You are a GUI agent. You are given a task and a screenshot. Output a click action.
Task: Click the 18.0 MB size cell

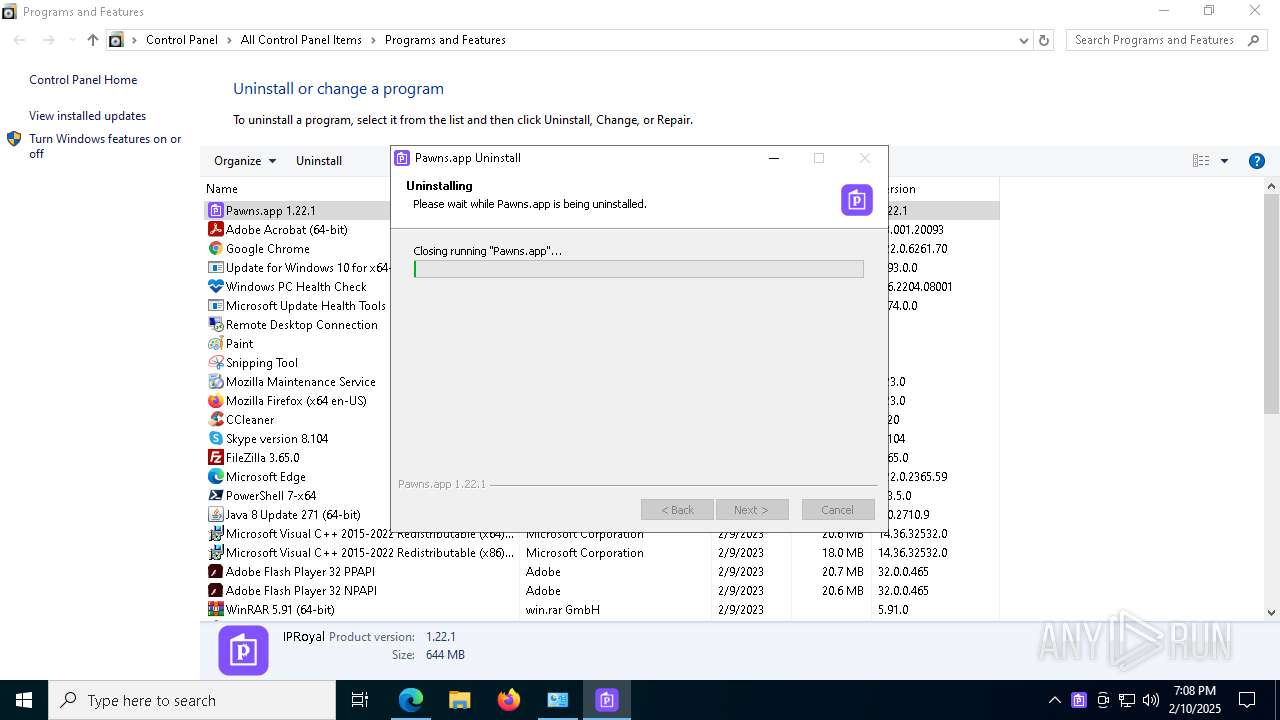[x=842, y=553]
